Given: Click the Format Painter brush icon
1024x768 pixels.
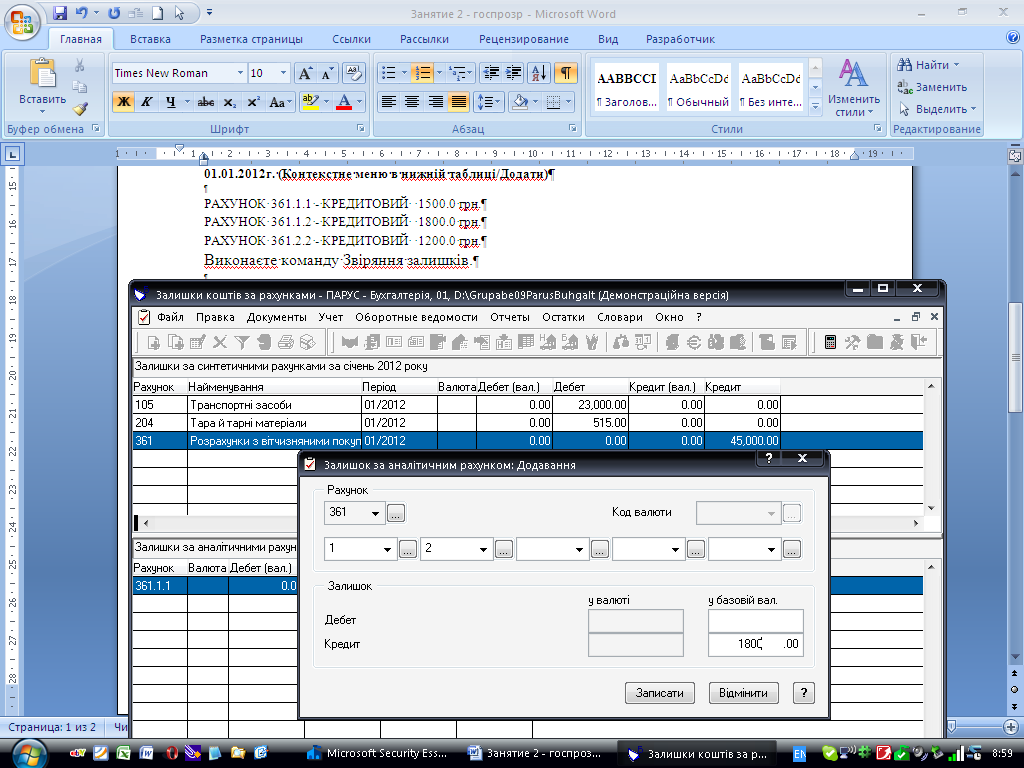Looking at the screenshot, I should point(80,108).
